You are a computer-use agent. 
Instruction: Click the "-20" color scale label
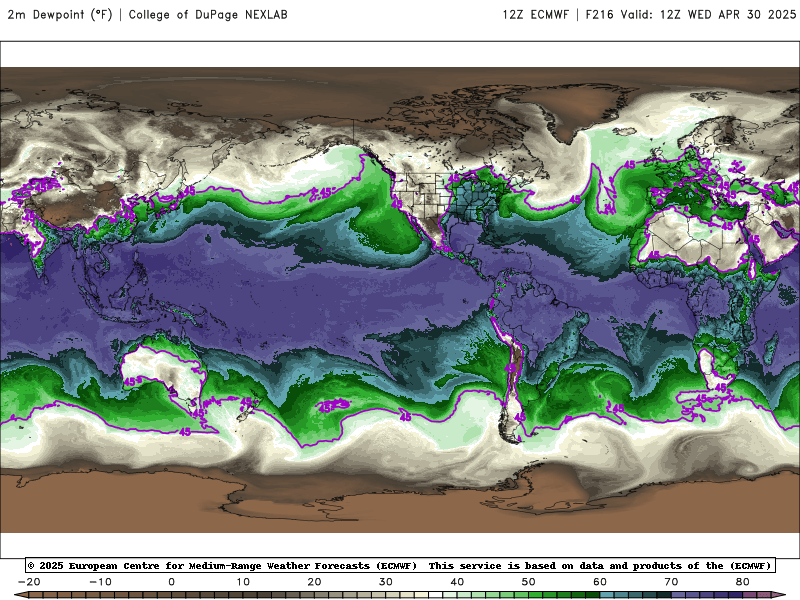(x=29, y=582)
